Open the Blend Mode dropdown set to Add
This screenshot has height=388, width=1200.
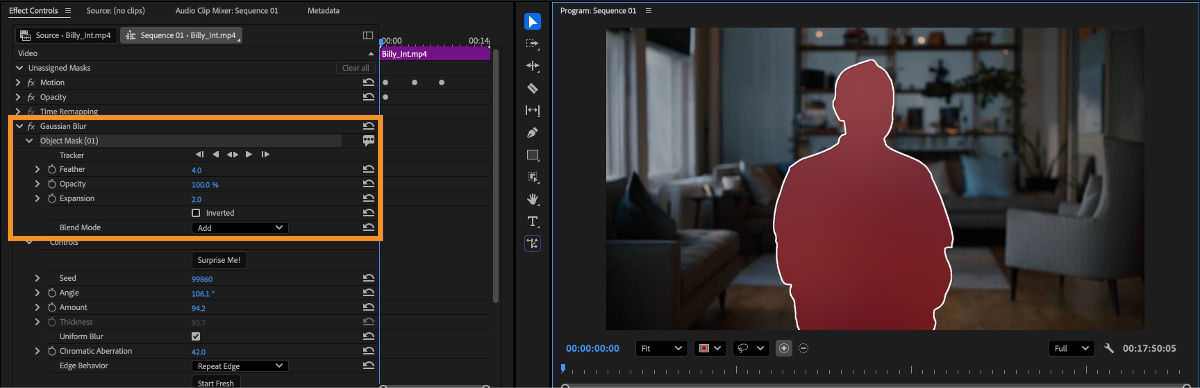(239, 228)
